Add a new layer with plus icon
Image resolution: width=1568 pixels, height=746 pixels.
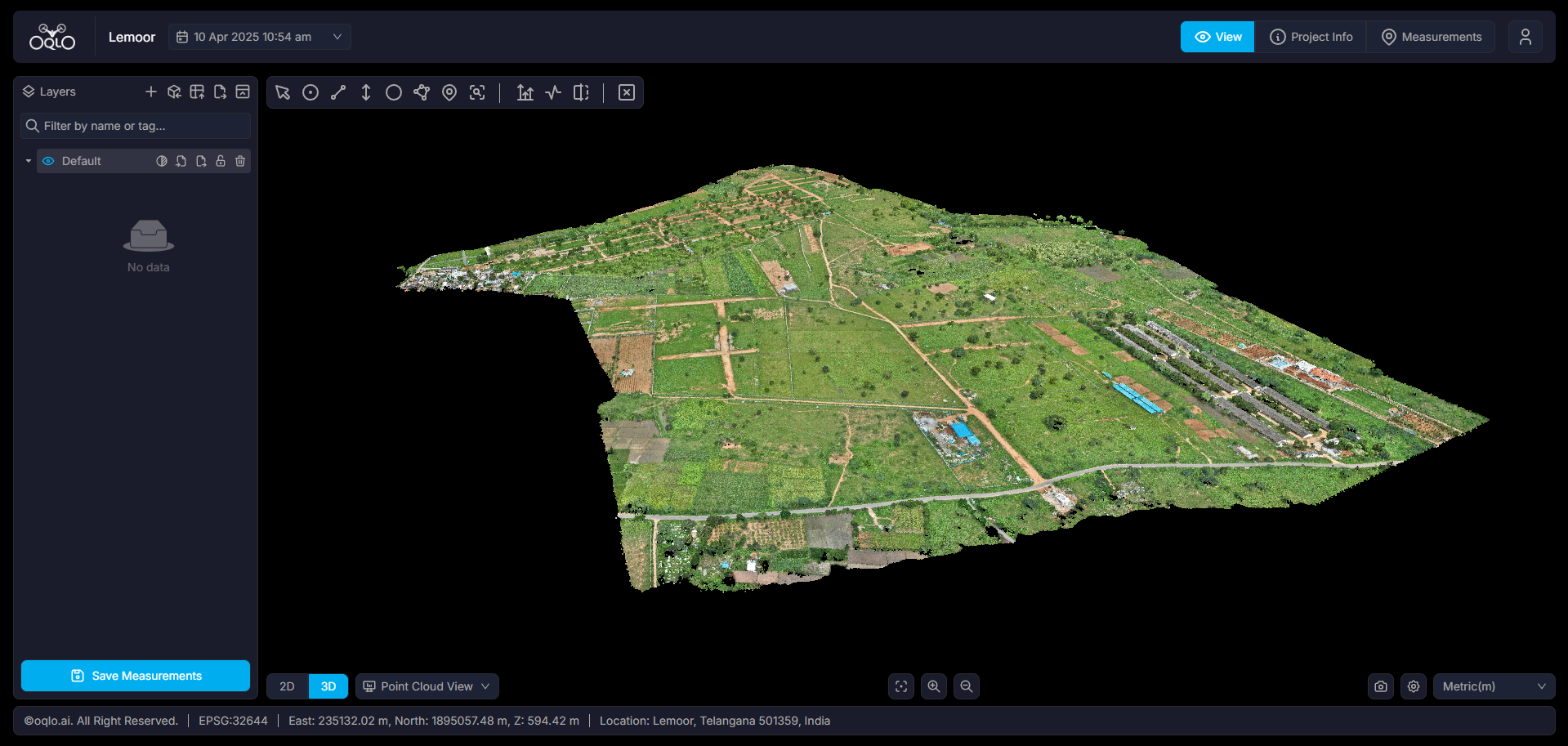click(151, 92)
